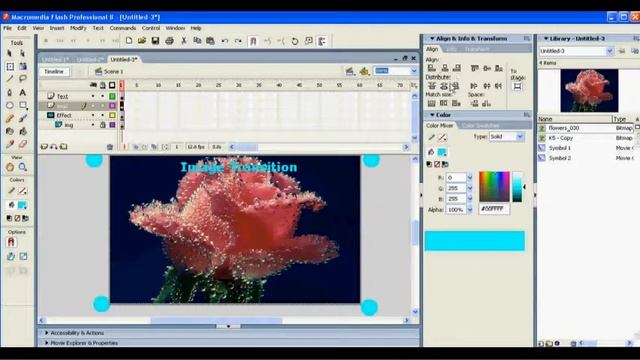This screenshot has height=360, width=640.
Task: Select the Lasso tool
Action: pos(22,79)
